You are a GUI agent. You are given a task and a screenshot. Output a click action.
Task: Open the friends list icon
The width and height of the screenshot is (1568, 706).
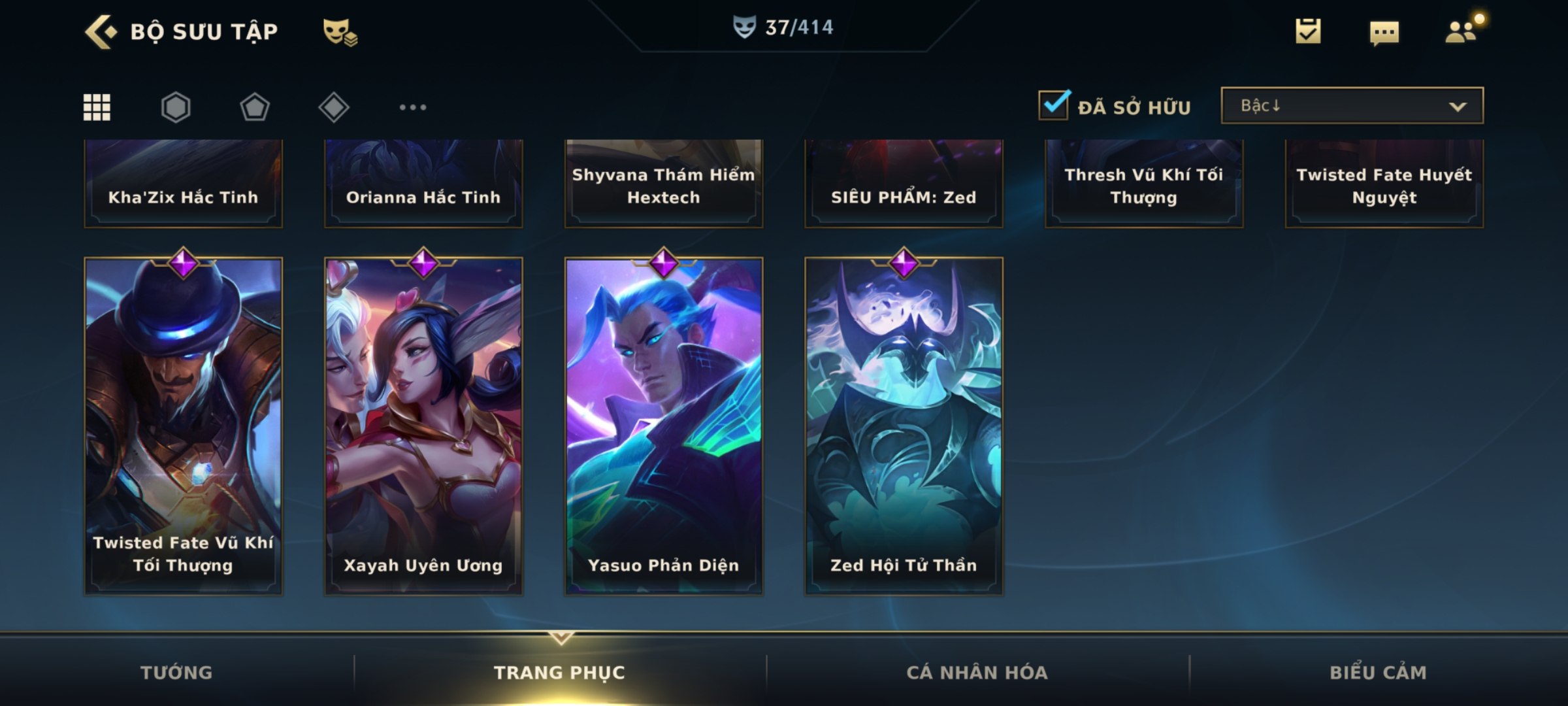click(1462, 31)
